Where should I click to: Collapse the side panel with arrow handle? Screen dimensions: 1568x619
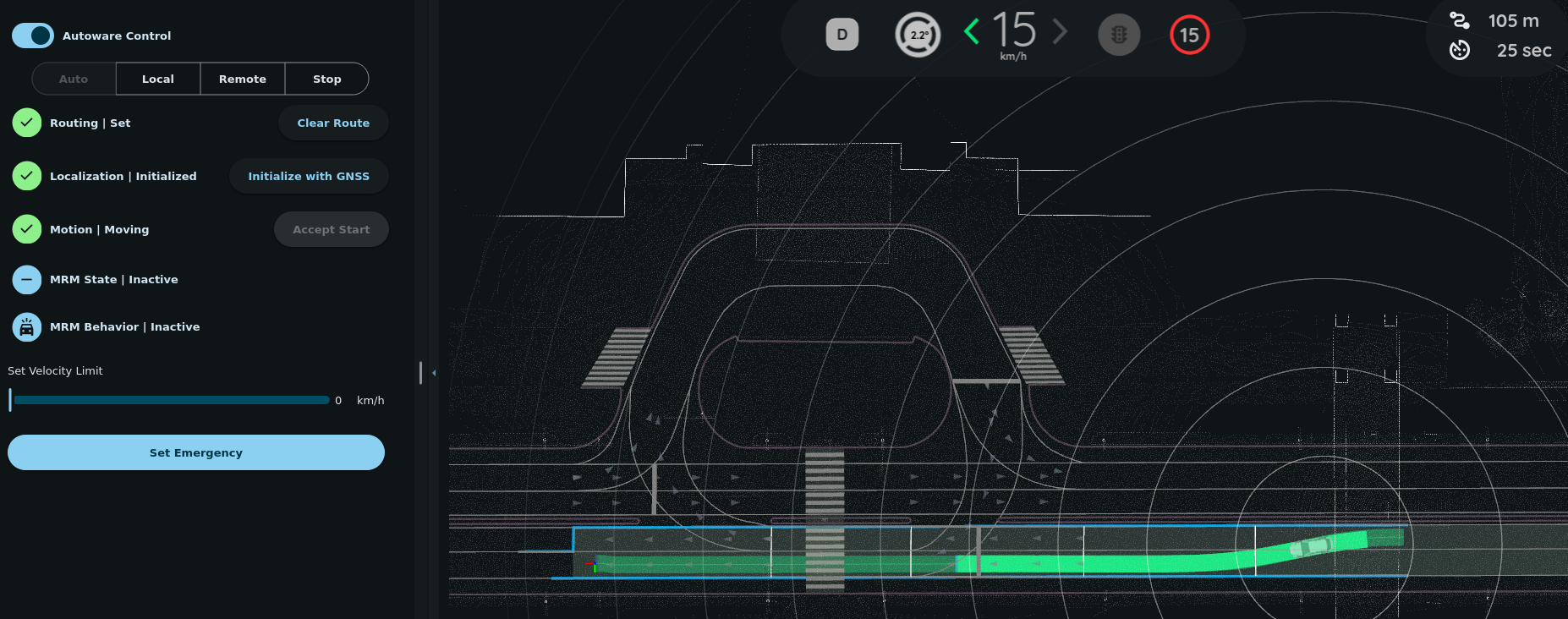click(433, 373)
